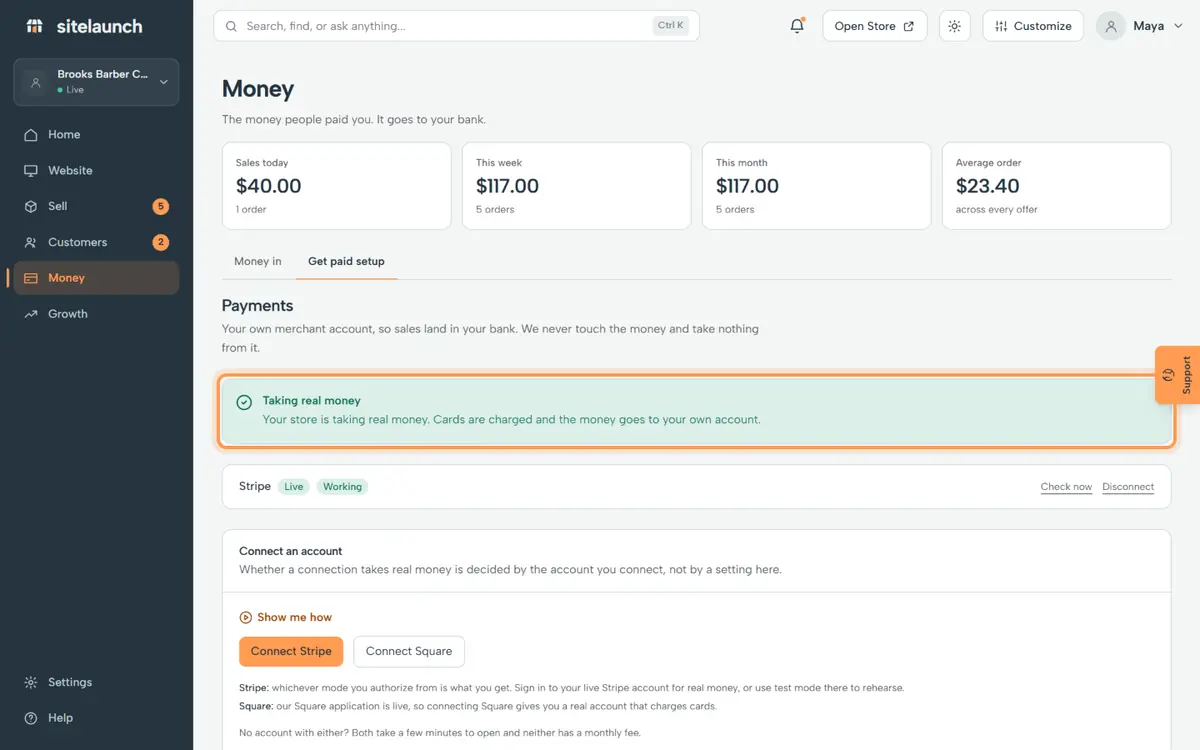Click the Connect Square button
This screenshot has height=750, width=1200.
pyautogui.click(x=409, y=651)
